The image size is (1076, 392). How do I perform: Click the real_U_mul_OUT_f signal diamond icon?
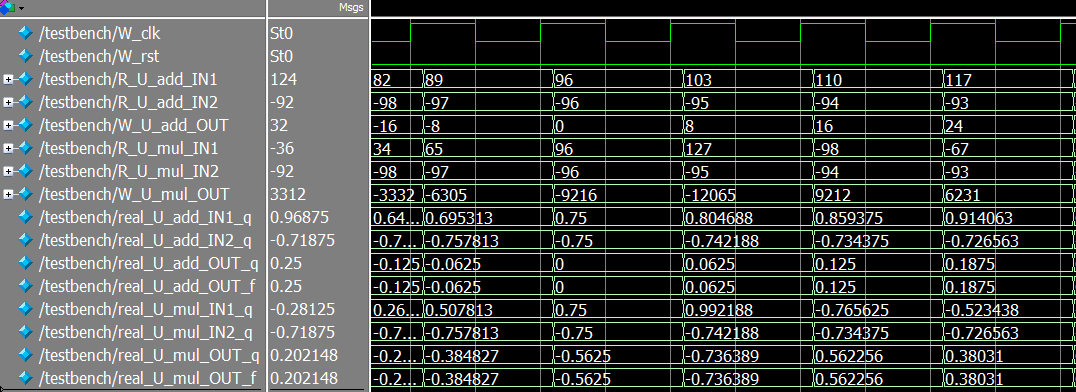click(25, 377)
